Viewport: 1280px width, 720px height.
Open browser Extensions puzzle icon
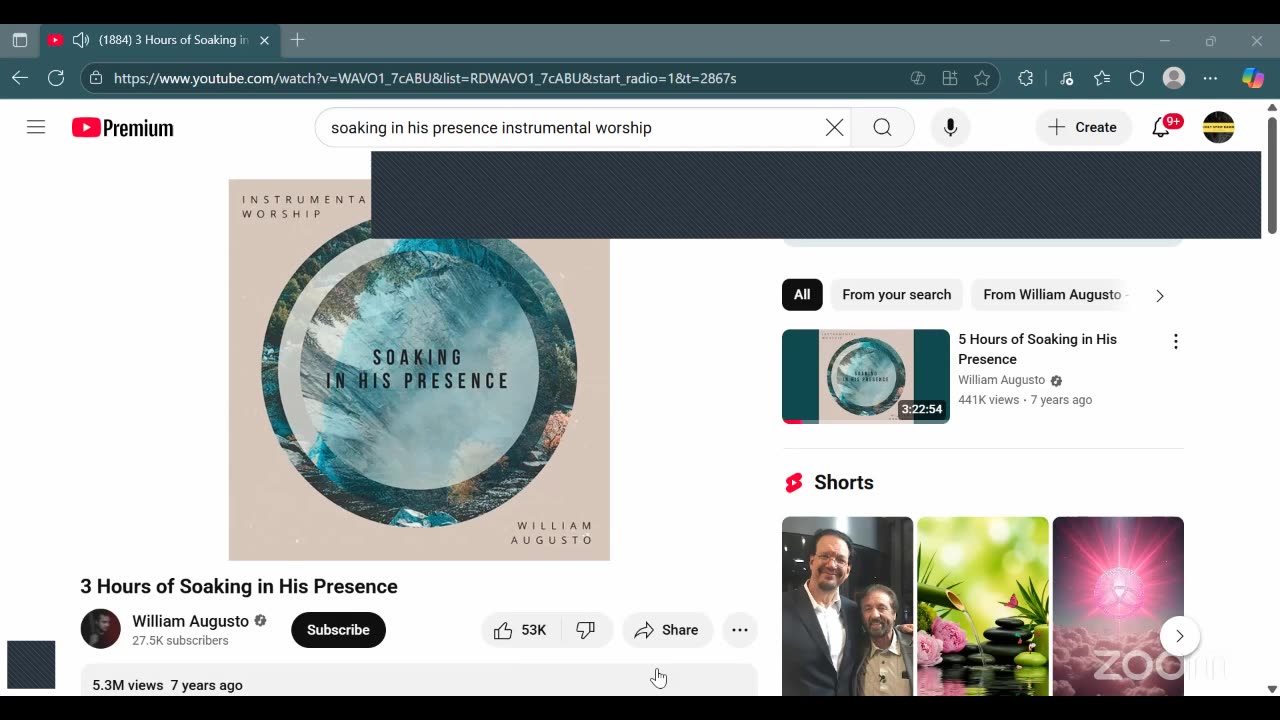[x=1025, y=78]
